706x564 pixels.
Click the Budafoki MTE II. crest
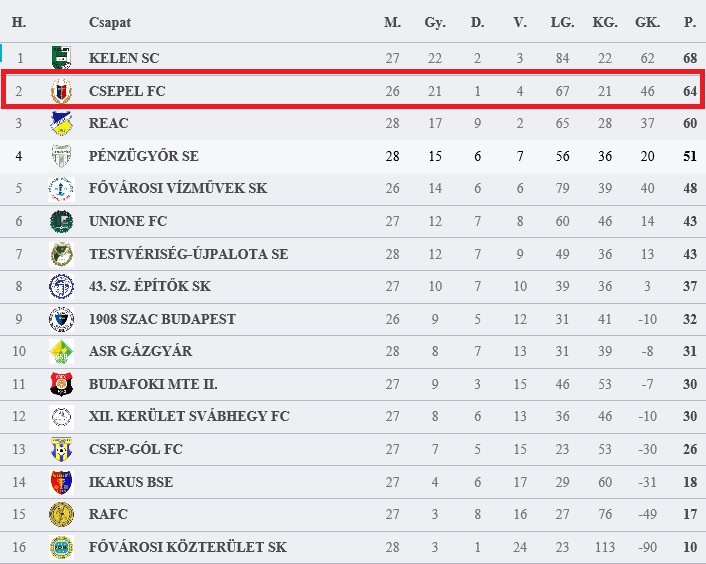pos(61,384)
